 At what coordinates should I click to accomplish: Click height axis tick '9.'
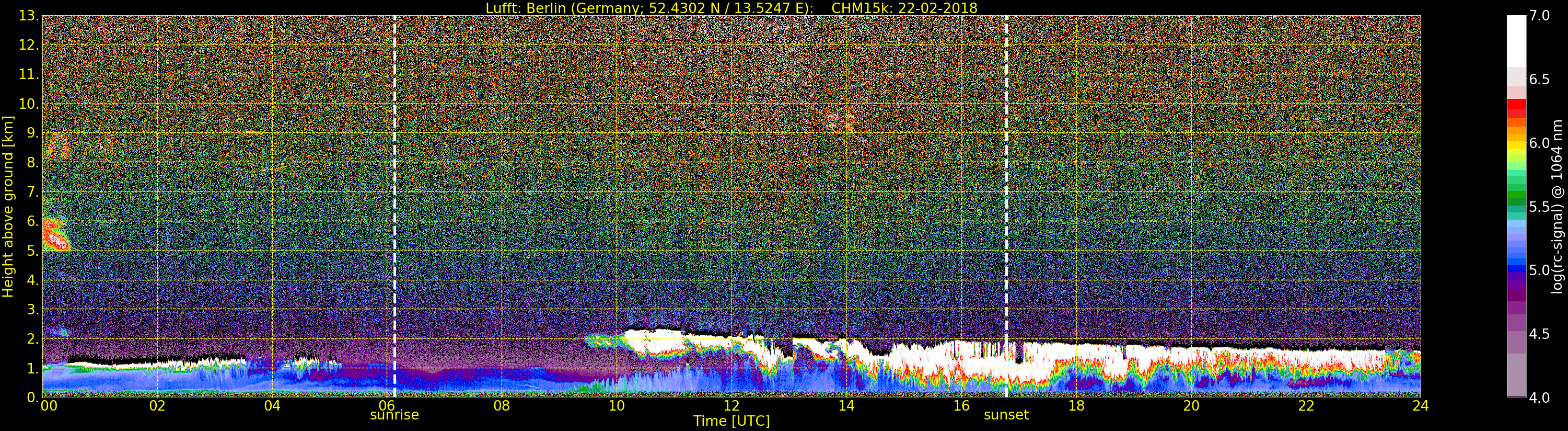pos(33,133)
